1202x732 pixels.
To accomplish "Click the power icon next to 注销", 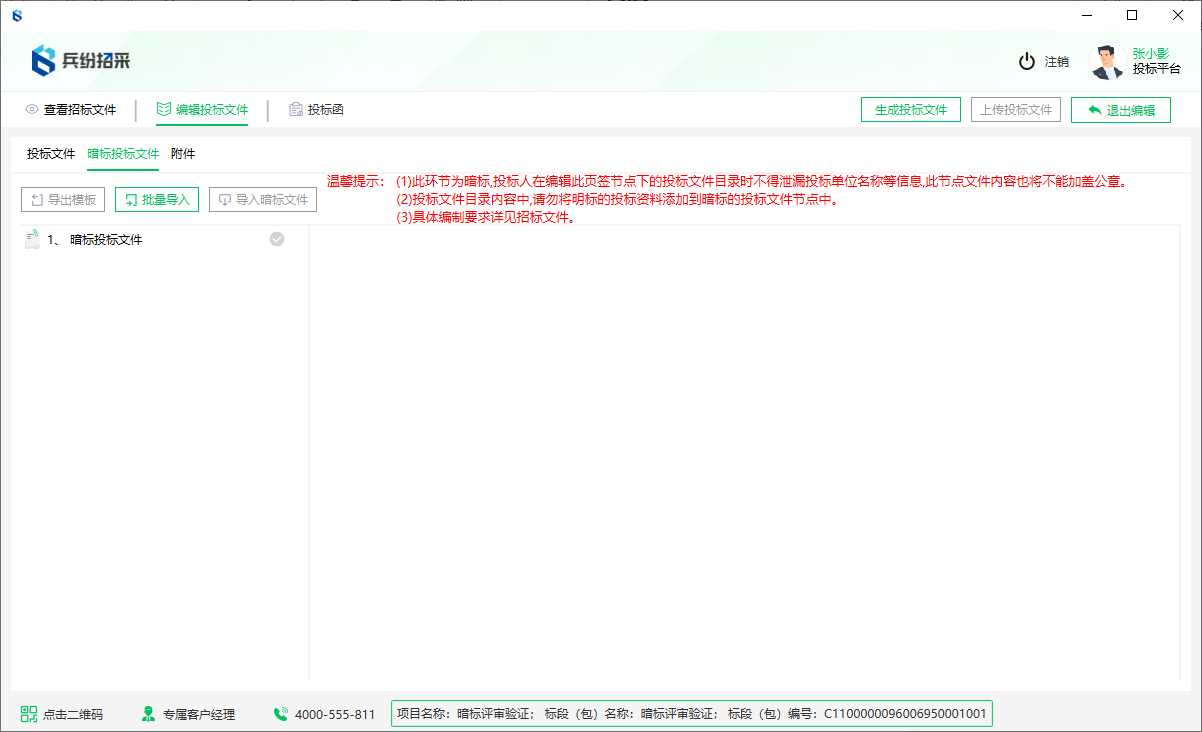I will coord(1027,61).
